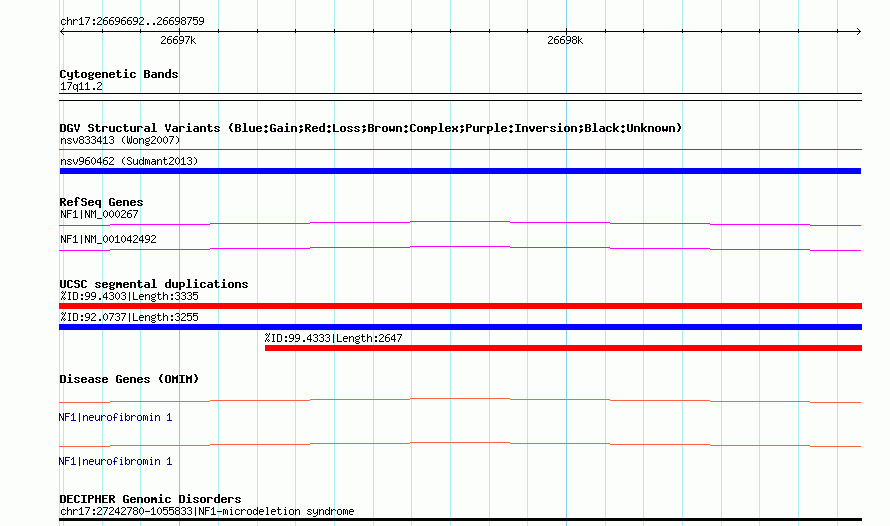Viewport: 890px width, 526px height.
Task: Click the blue bar for Length:3255 duplication
Action: tap(460, 327)
